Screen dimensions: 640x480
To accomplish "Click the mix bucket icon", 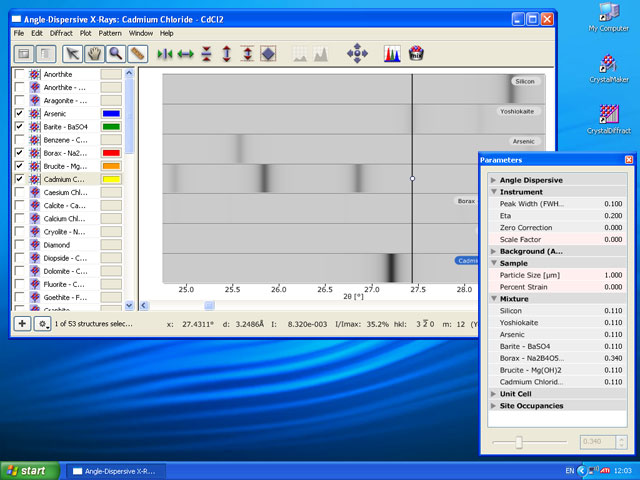I will (x=416, y=53).
